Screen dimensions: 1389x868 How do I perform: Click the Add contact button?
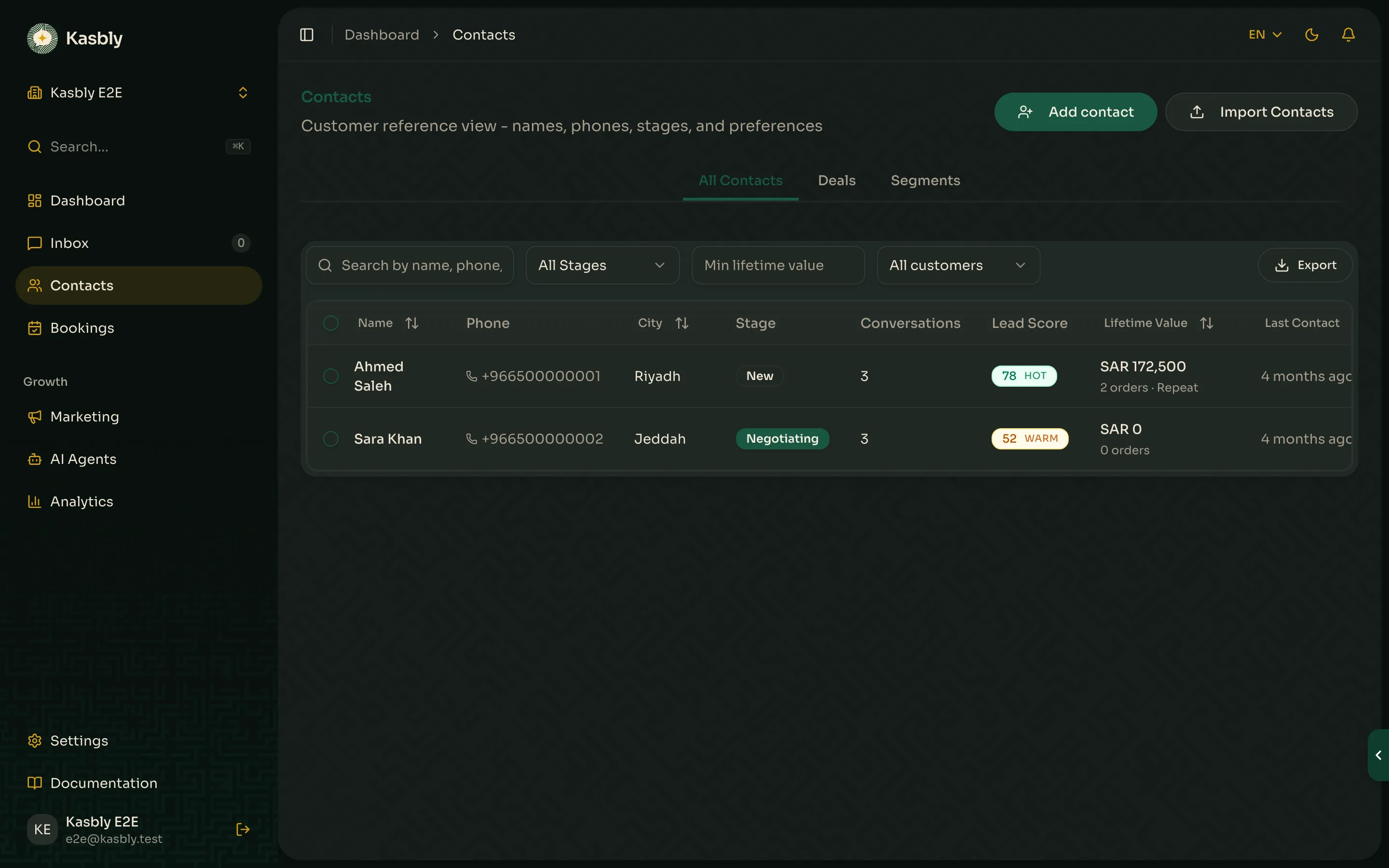(1075, 112)
